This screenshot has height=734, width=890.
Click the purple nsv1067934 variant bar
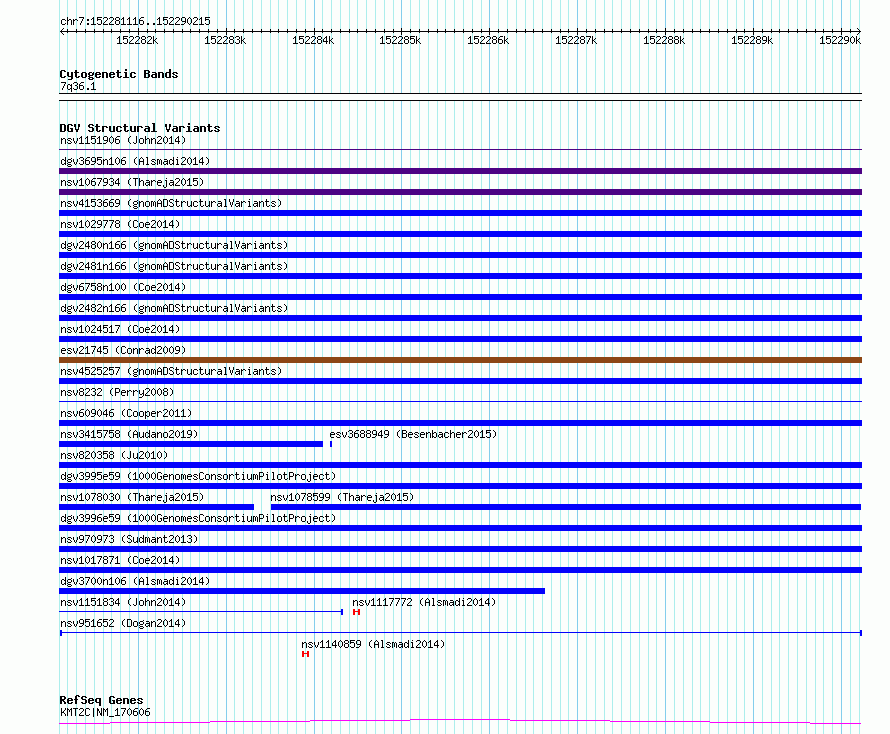[460, 192]
